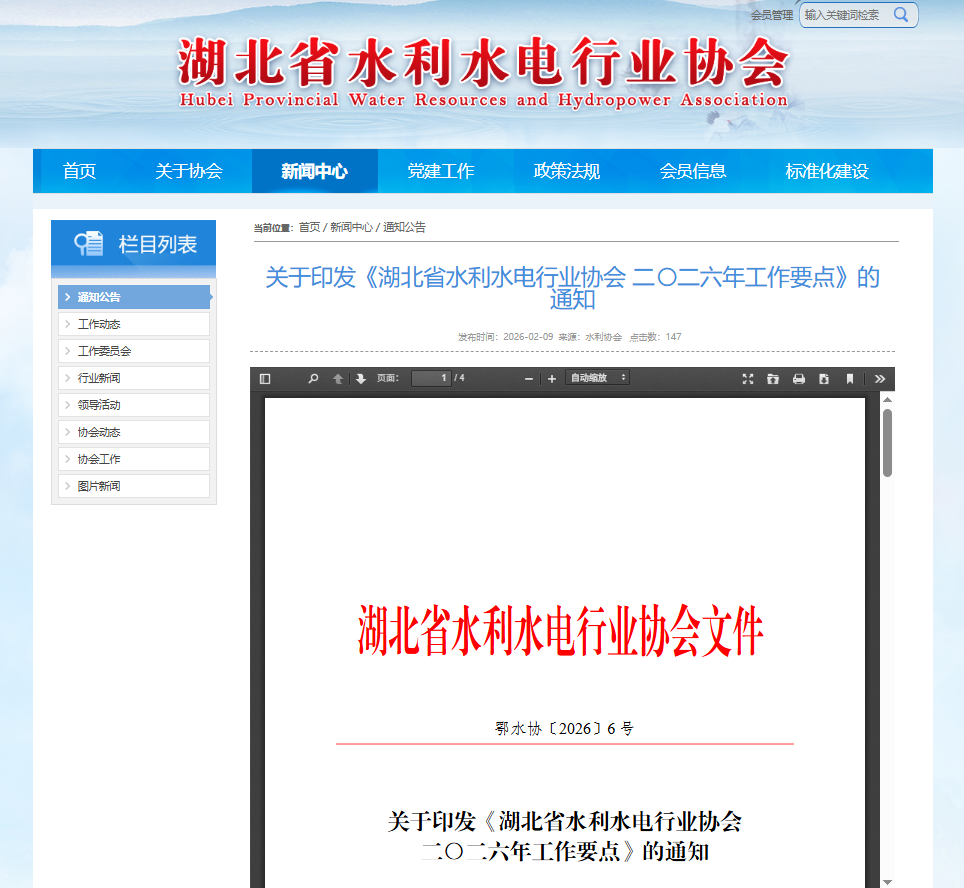Expand more tools with the double-chevron button

click(879, 379)
